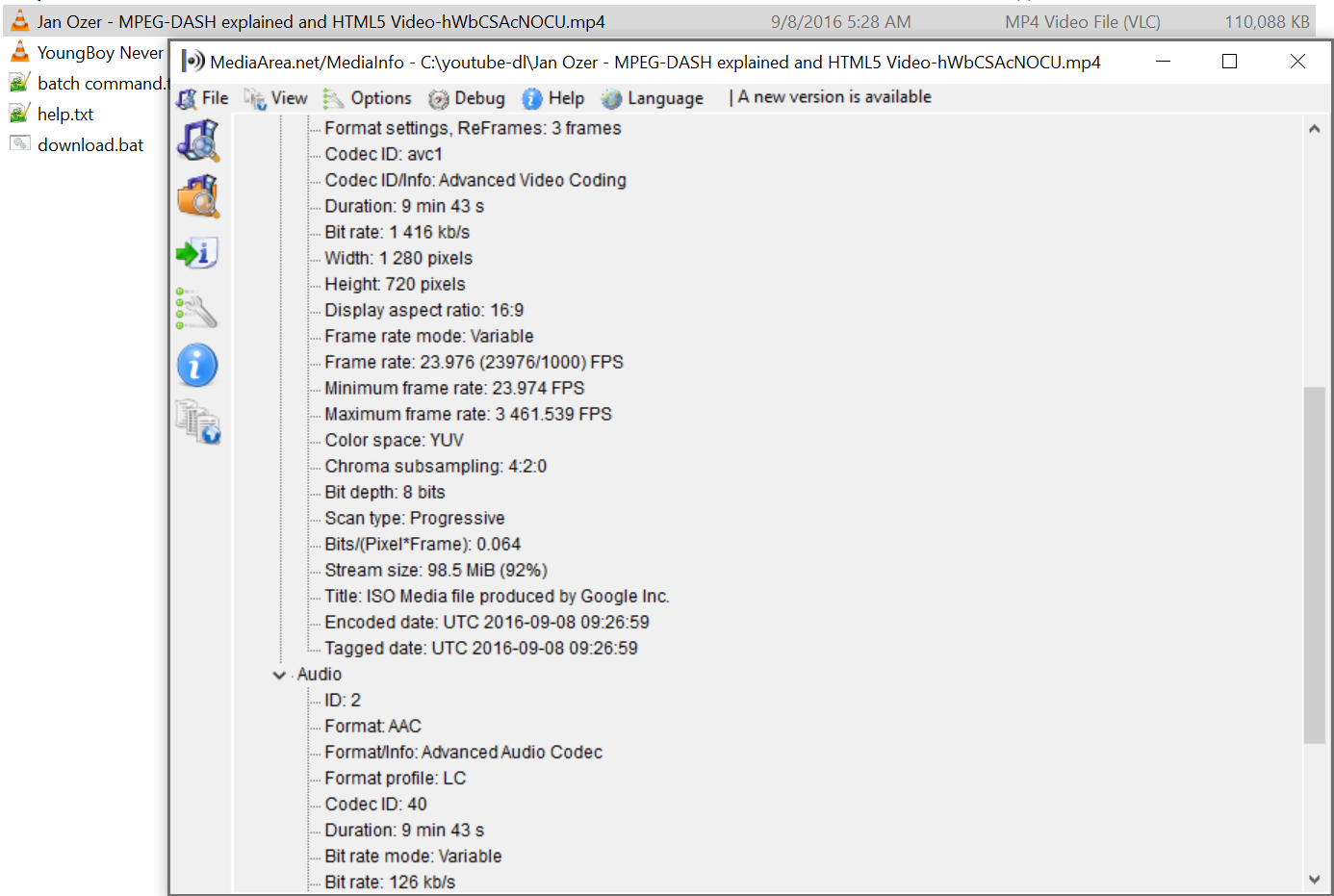Open Preferences via the wrench sidebar icon

pyautogui.click(x=197, y=309)
